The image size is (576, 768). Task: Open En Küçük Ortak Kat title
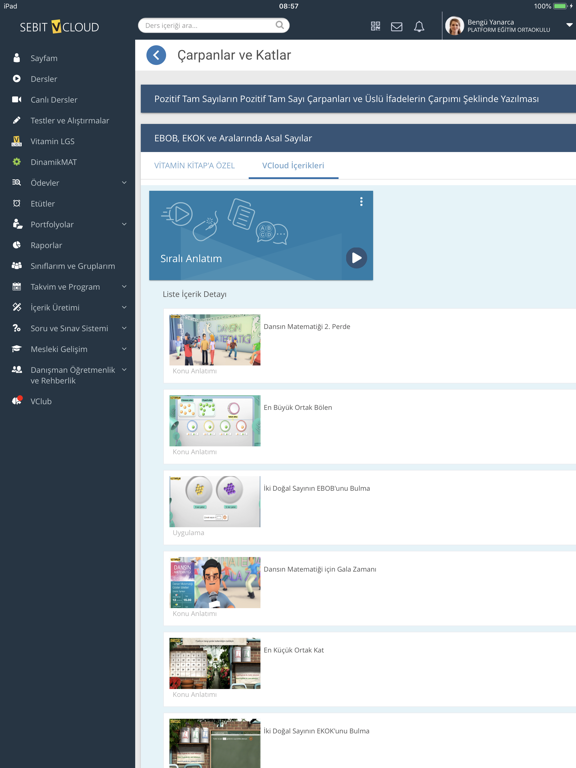294,650
